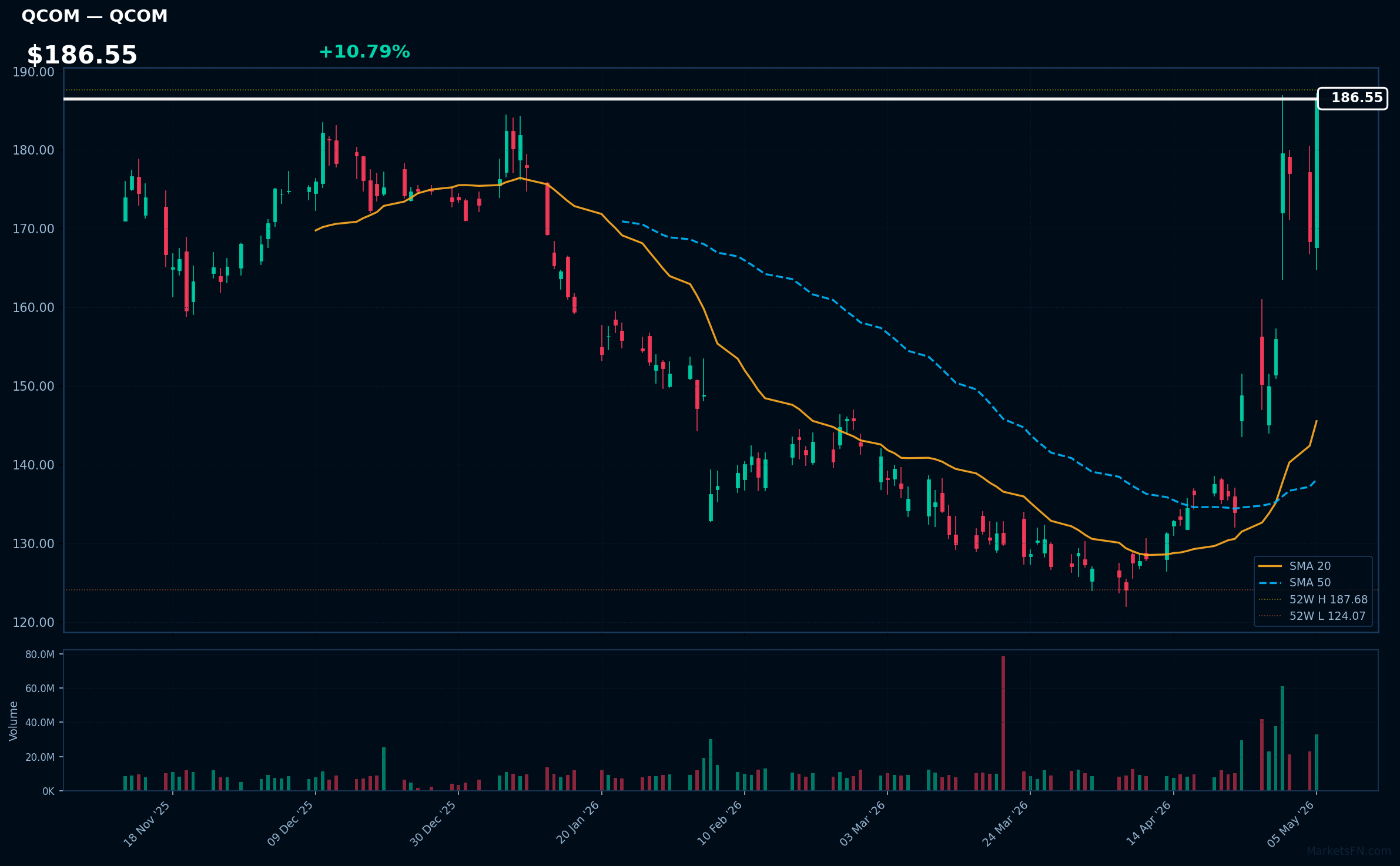Viewport: 1400px width, 866px height.
Task: Click the tallest red volume bar near 80M
Action: pos(1003,723)
